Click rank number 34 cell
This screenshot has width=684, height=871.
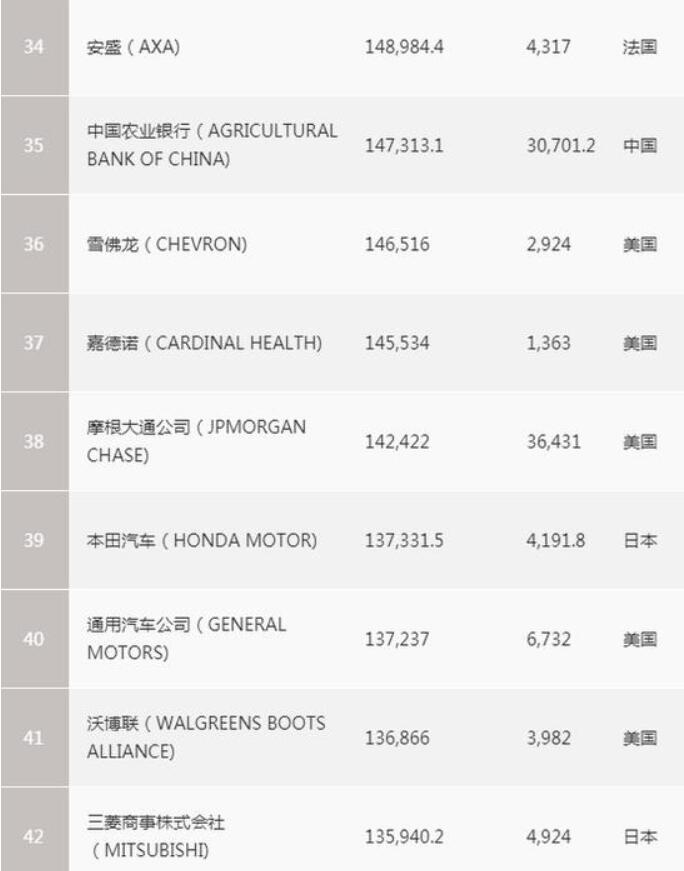(x=34, y=47)
